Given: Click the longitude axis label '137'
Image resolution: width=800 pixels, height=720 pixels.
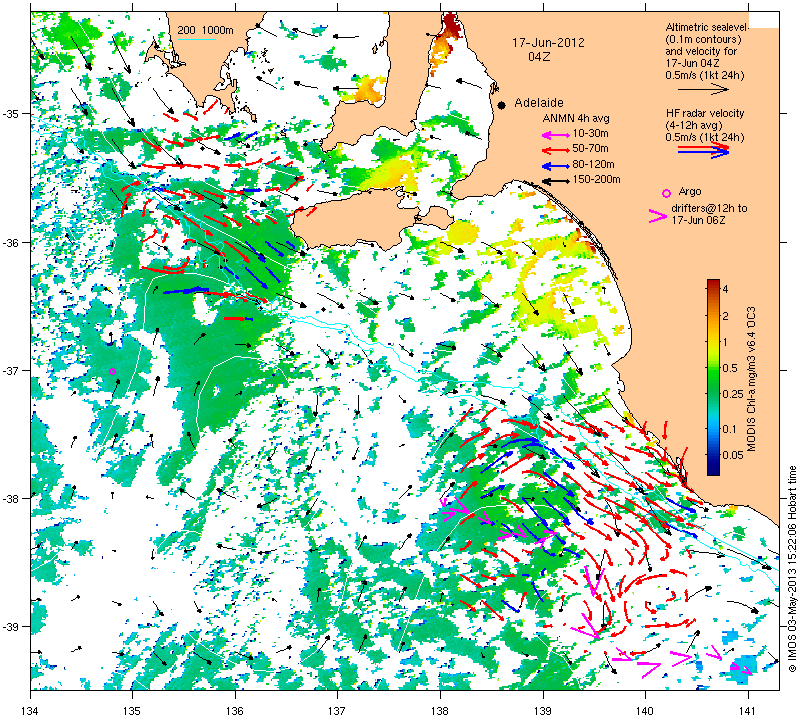Looking at the screenshot, I should [x=338, y=710].
